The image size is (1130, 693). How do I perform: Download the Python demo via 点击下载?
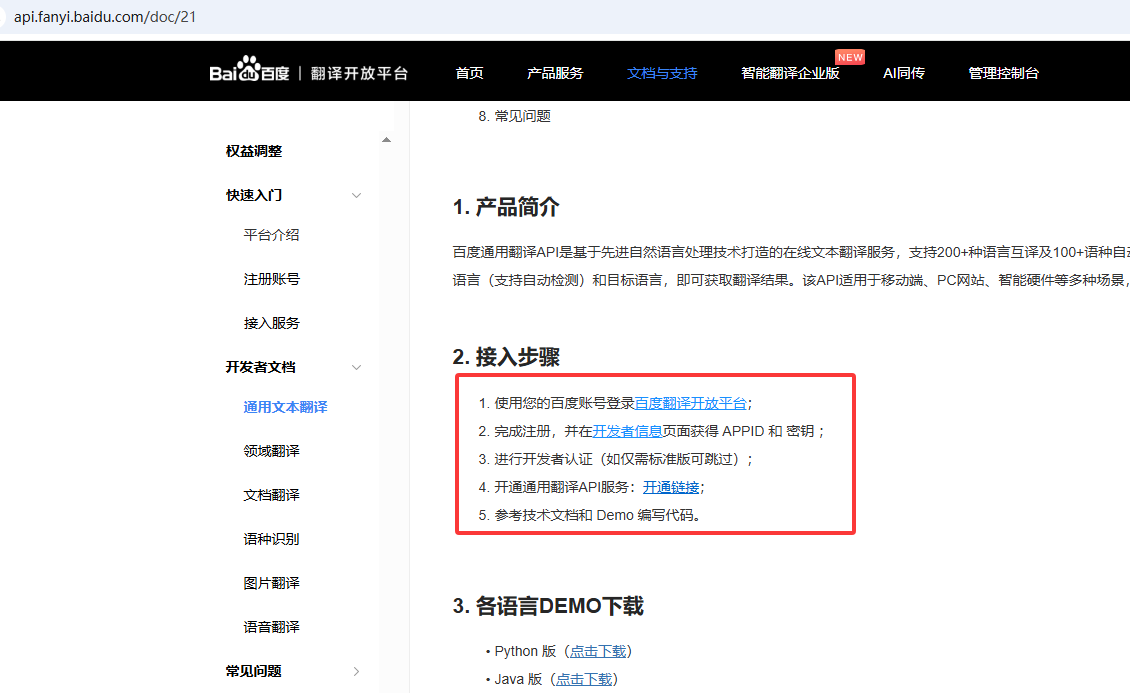pyautogui.click(x=598, y=651)
